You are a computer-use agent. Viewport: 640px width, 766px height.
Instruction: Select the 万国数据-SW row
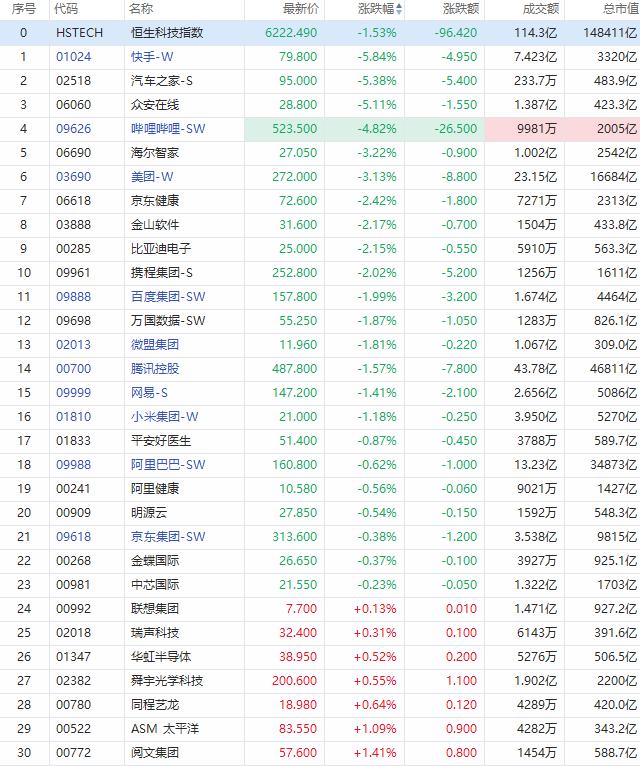(x=320, y=320)
